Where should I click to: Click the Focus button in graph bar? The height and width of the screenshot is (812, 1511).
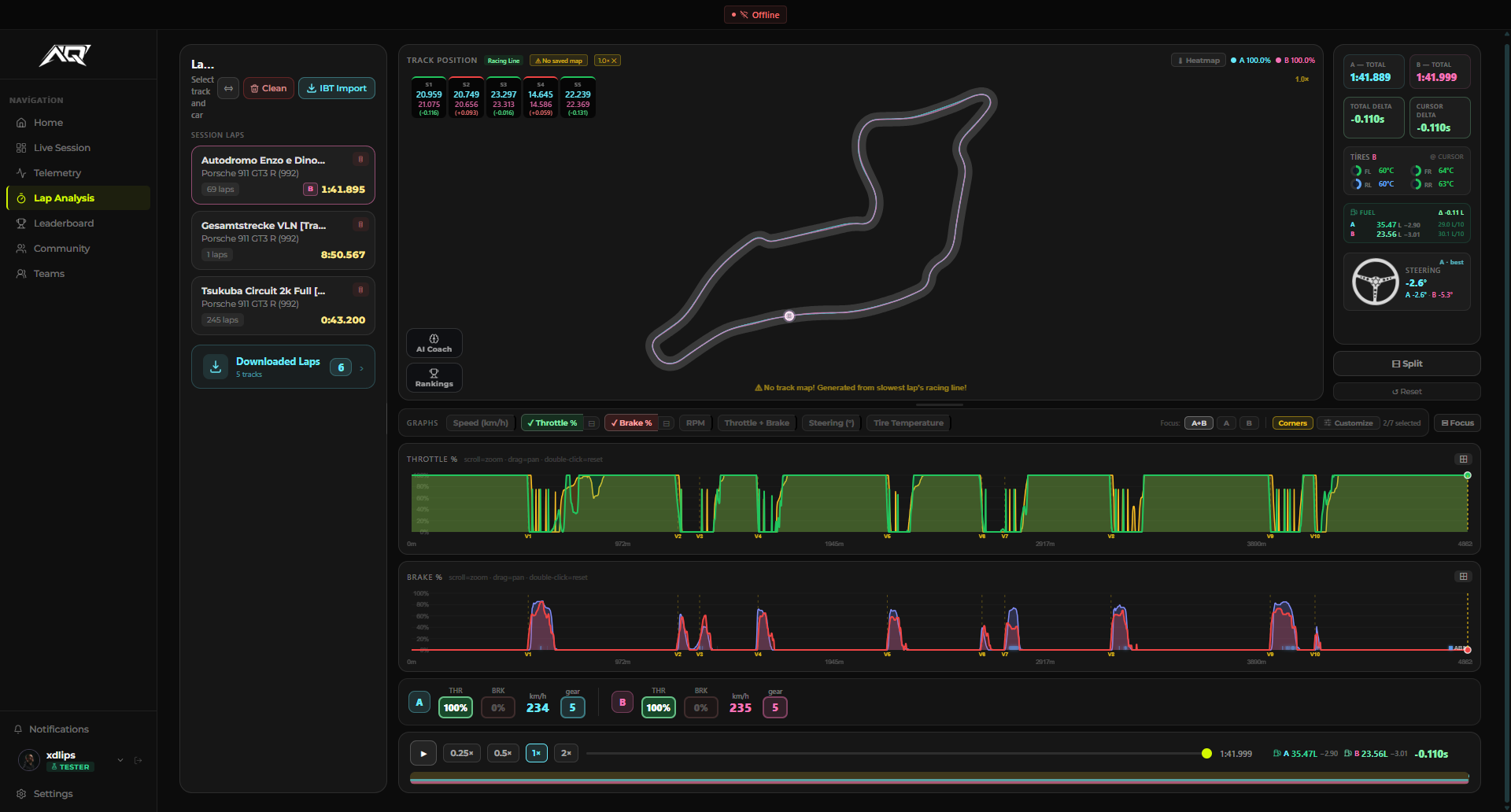1457,423
